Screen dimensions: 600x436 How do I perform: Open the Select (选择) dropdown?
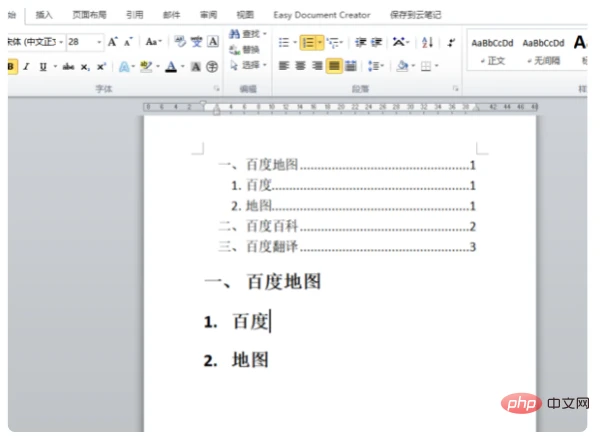click(248, 65)
